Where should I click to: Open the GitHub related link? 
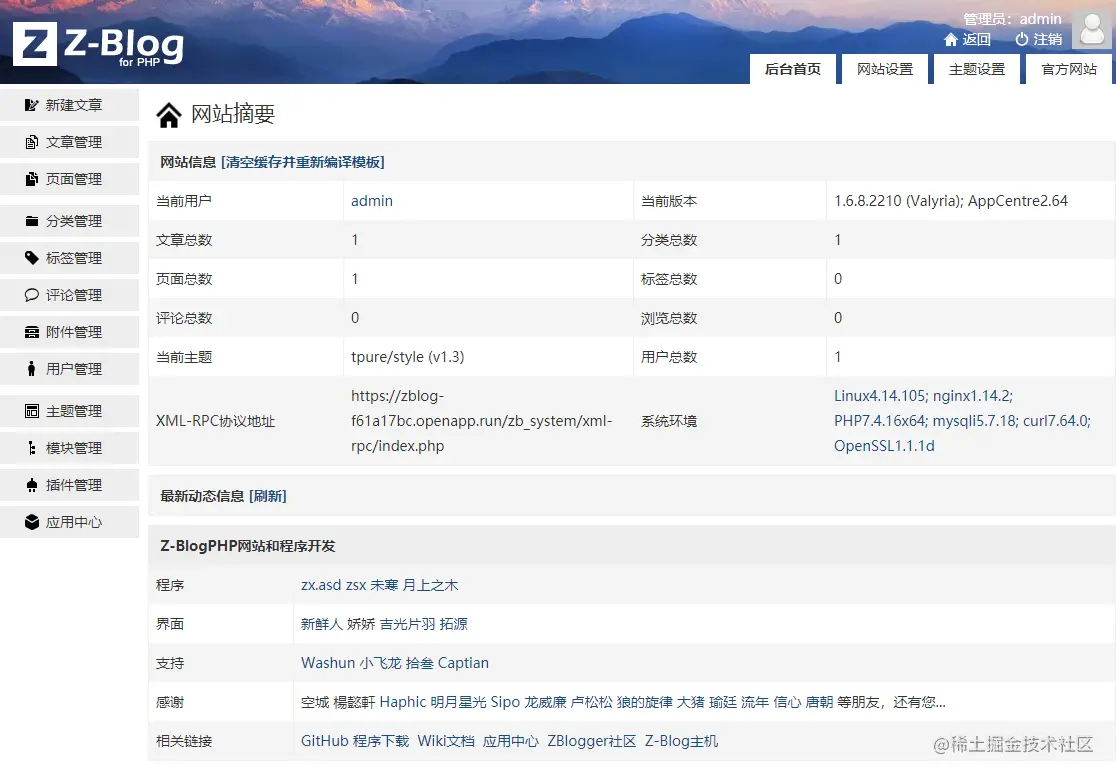click(x=325, y=741)
